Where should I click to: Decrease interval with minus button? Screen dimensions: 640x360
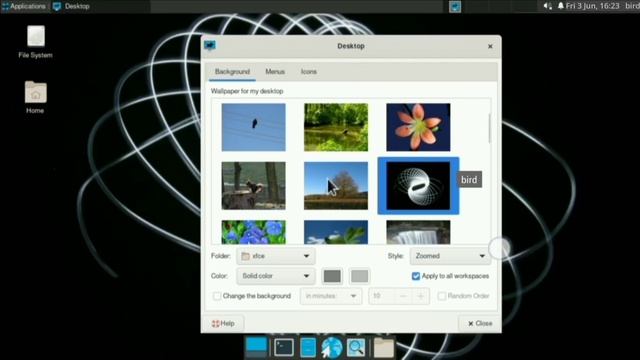click(x=403, y=296)
